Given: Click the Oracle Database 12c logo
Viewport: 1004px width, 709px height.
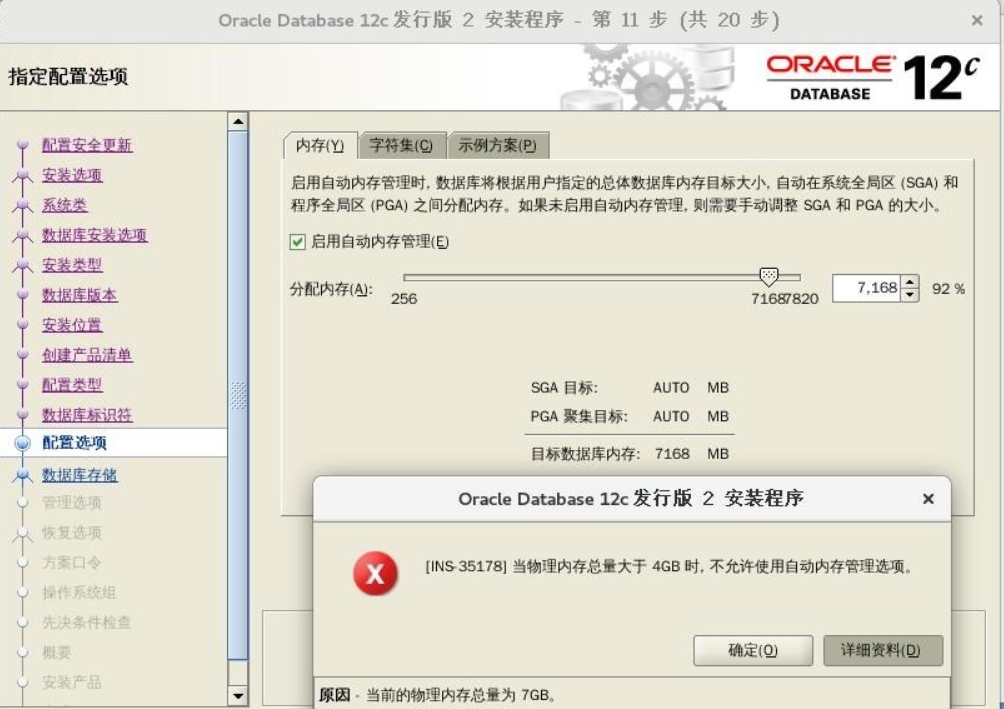Looking at the screenshot, I should (x=873, y=77).
